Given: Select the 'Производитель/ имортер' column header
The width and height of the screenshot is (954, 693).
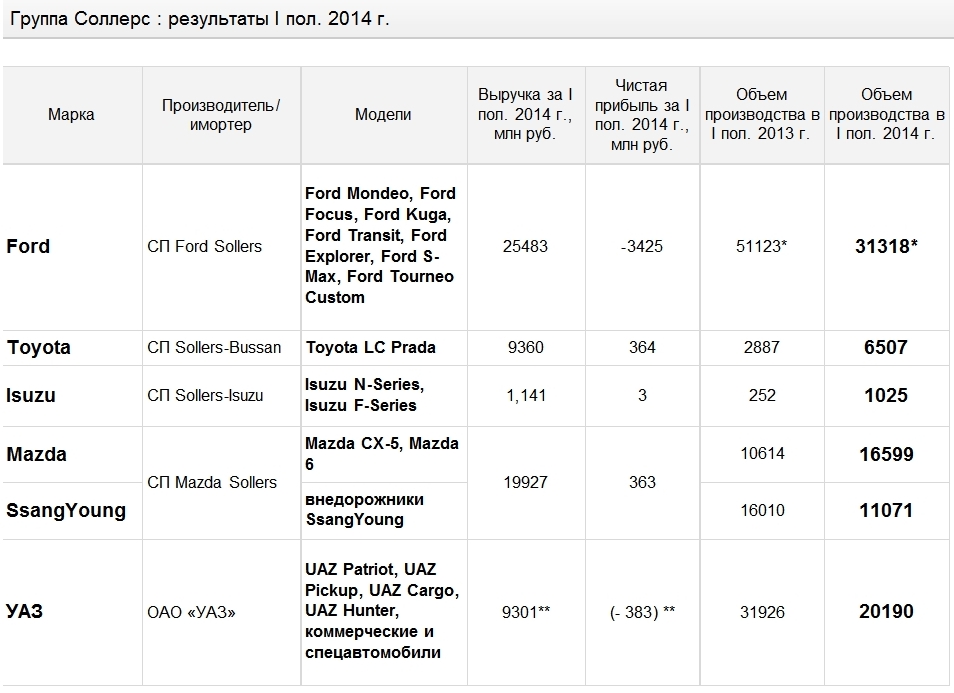Looking at the screenshot, I should pyautogui.click(x=221, y=114).
